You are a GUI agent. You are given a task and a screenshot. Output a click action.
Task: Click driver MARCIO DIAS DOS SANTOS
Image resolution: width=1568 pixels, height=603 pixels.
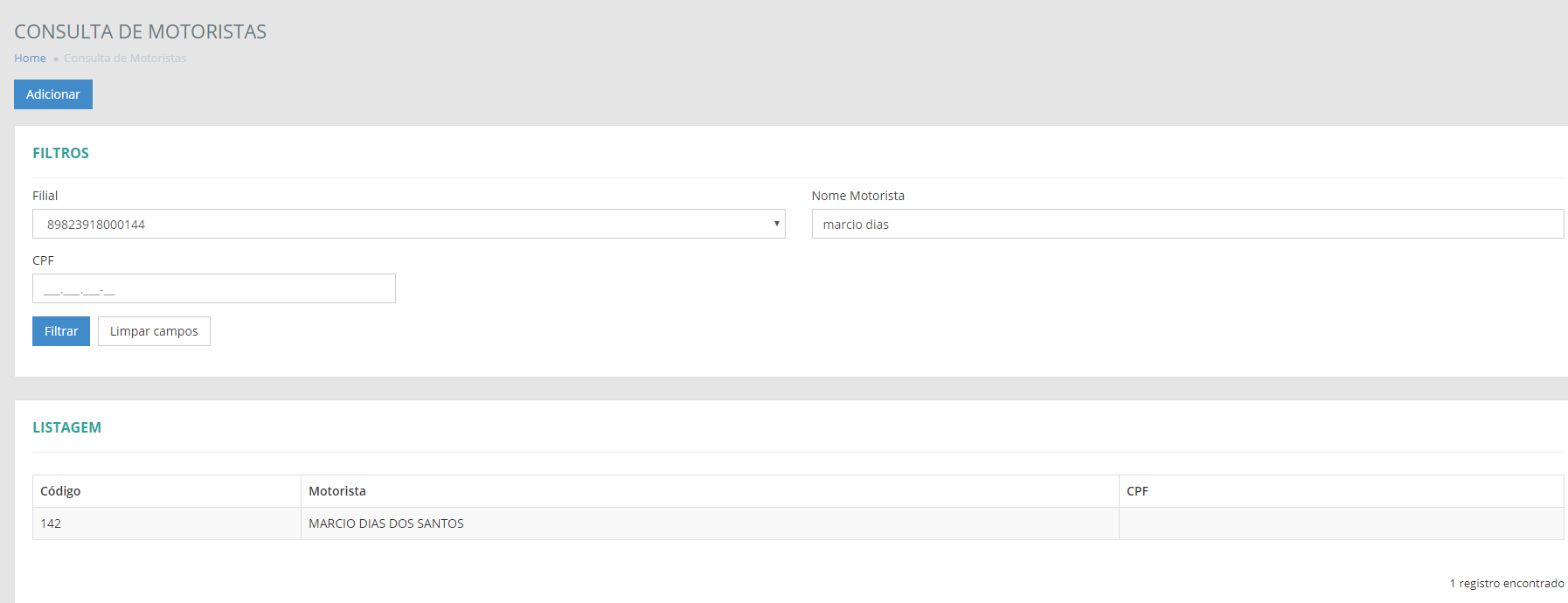coord(386,523)
